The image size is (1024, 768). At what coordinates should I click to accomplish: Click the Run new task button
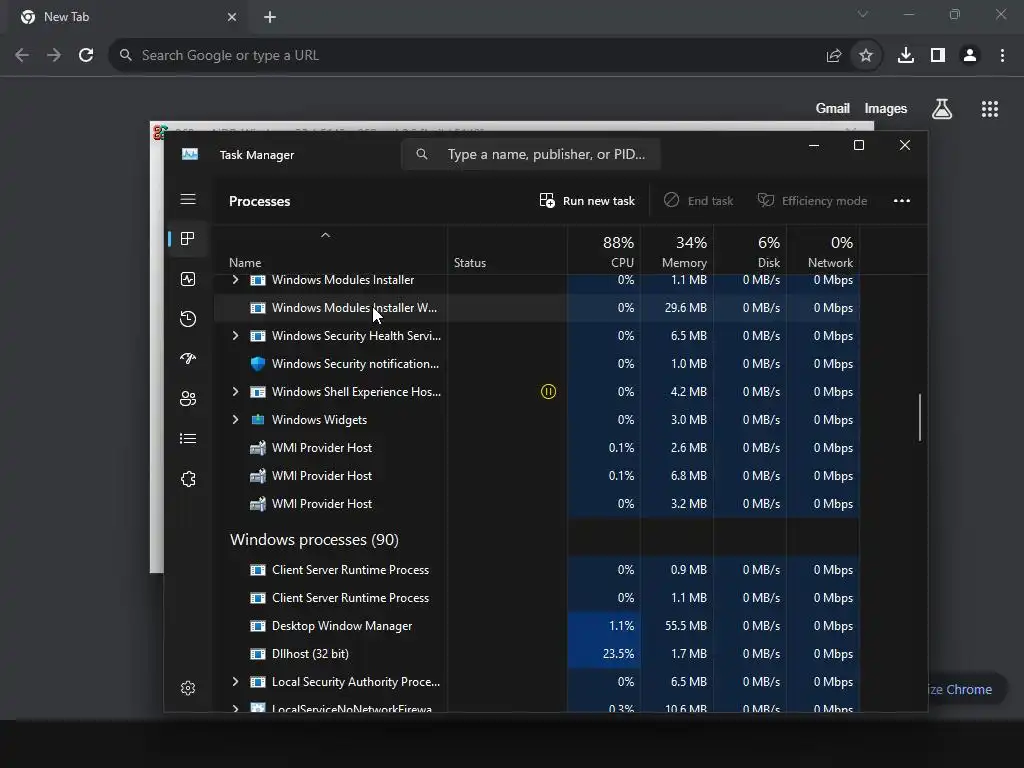tap(586, 200)
